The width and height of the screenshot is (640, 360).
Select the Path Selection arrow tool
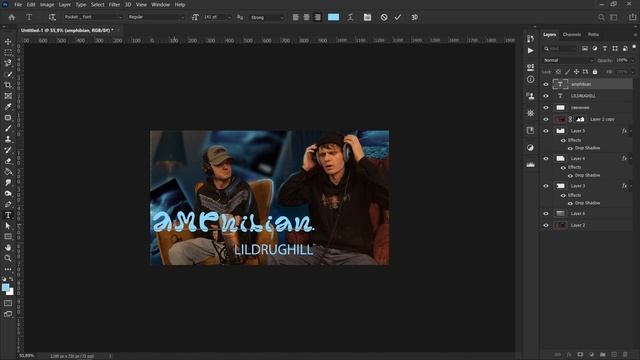click(x=8, y=226)
